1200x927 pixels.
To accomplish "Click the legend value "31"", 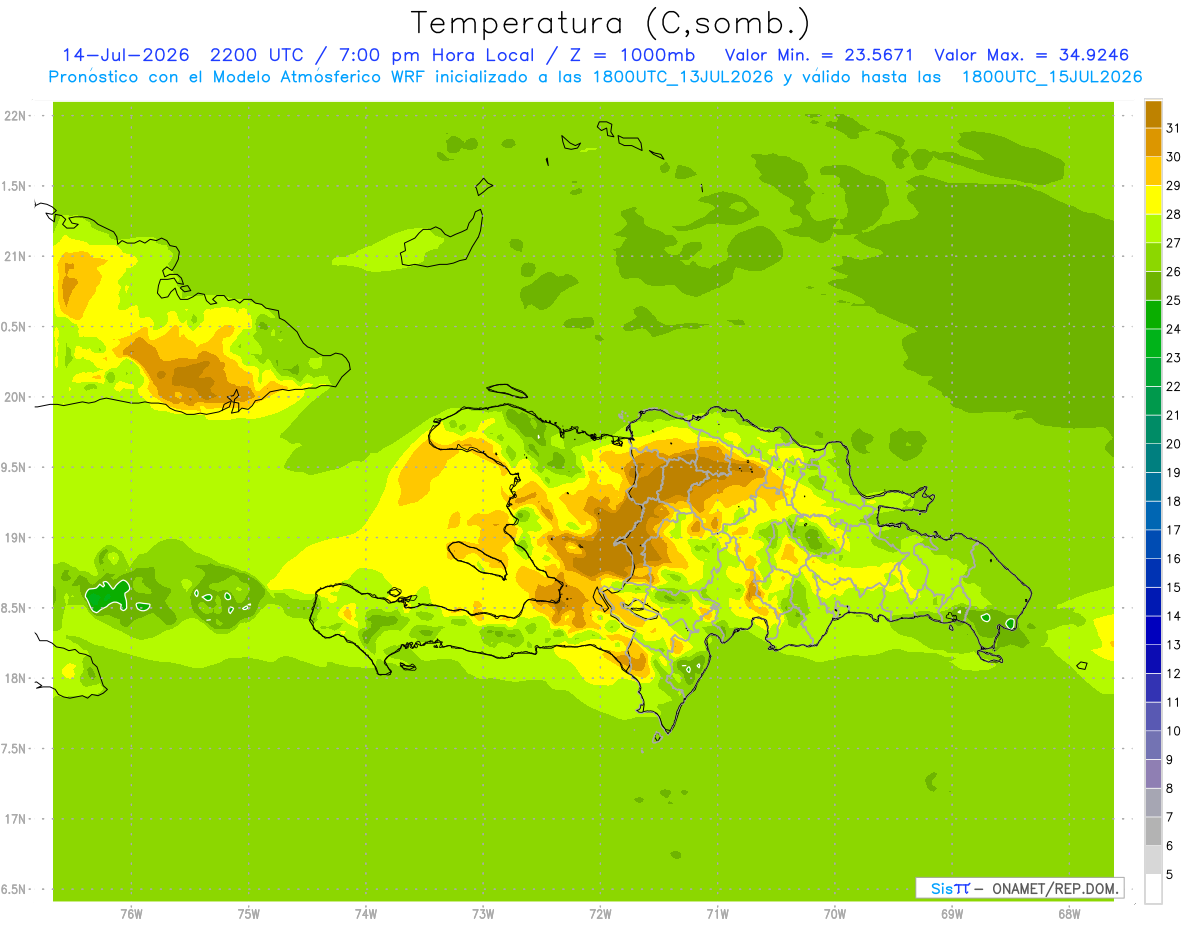I will 1174,128.
